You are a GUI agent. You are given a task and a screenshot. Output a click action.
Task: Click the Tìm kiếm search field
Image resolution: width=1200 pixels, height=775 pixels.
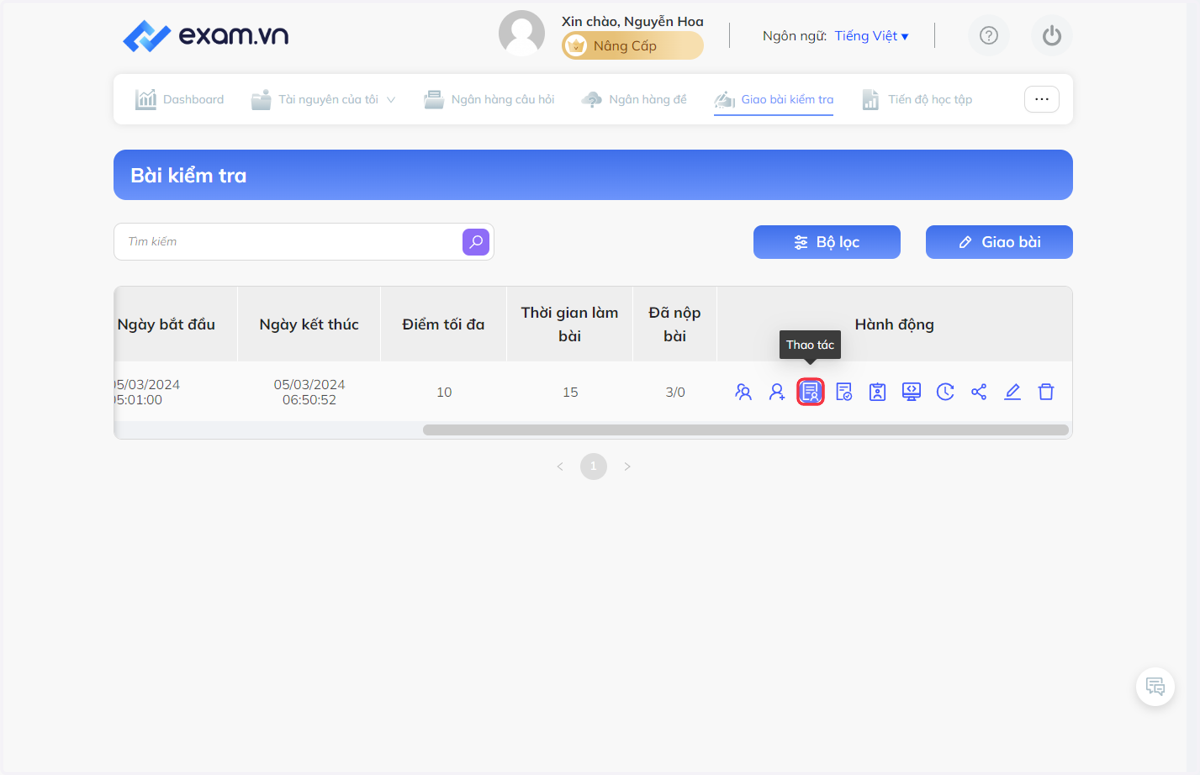coord(288,242)
